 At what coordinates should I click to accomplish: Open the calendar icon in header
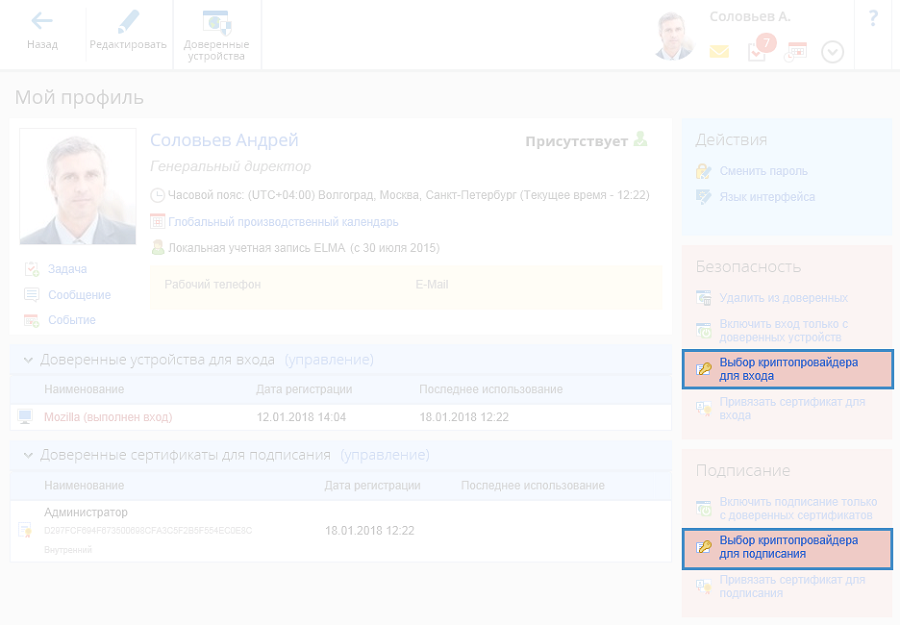pyautogui.click(x=796, y=51)
